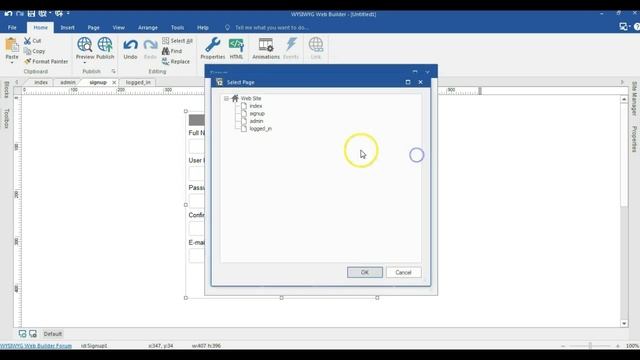Screen dimensions: 640x360
Task: Click the Tell me search field
Action: [x=271, y=27]
